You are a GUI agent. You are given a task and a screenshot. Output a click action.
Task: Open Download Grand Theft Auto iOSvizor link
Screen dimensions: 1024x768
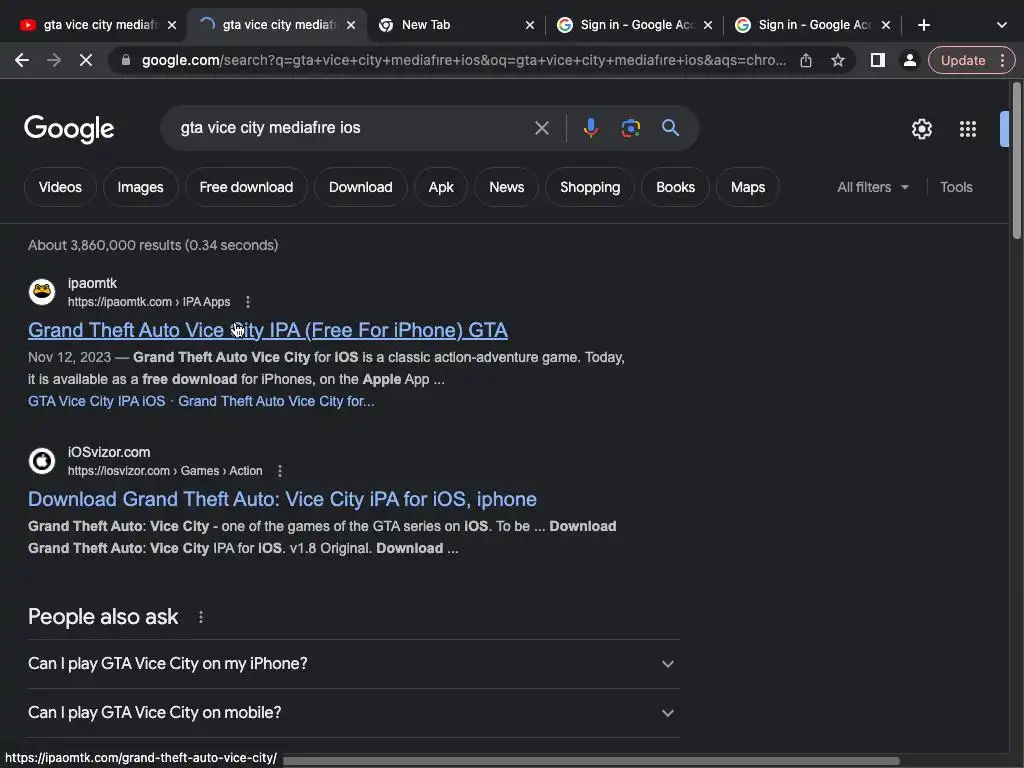coord(282,500)
